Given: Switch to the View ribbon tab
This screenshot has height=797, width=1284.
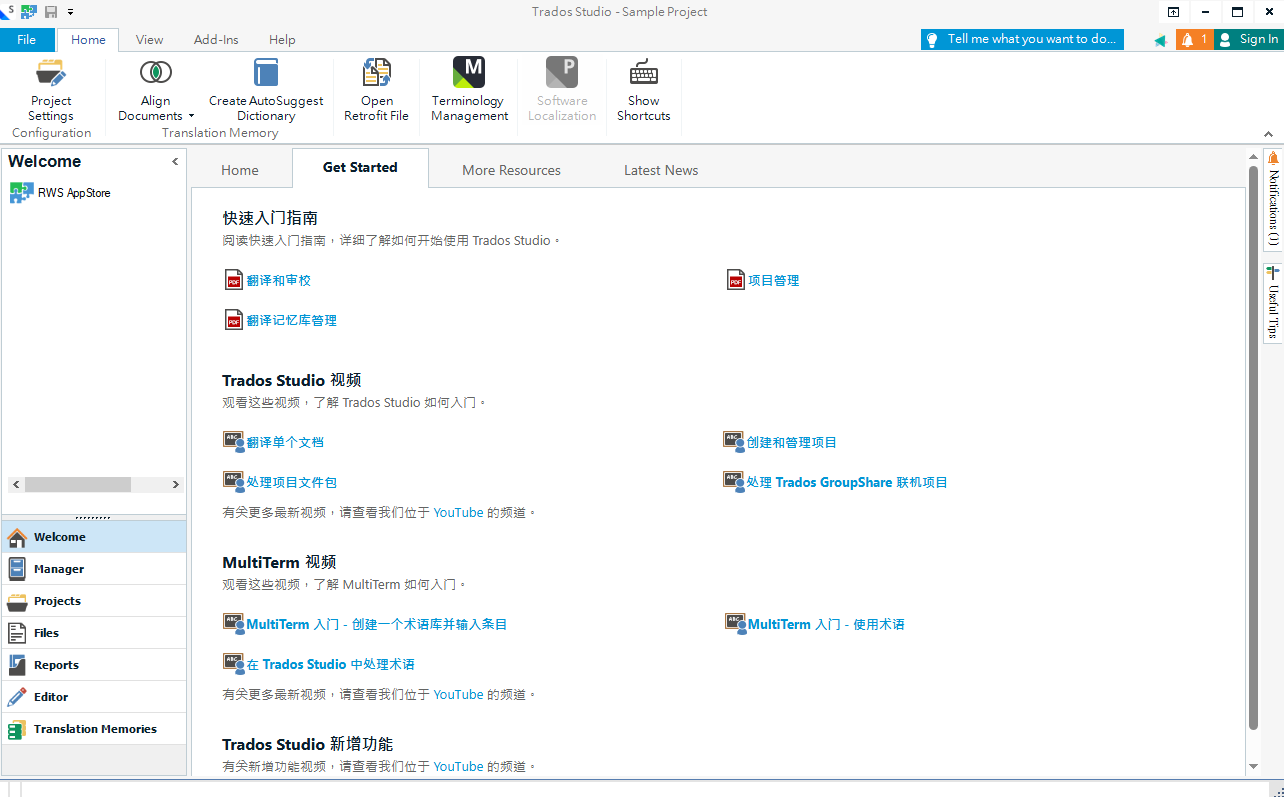Looking at the screenshot, I should point(149,39).
